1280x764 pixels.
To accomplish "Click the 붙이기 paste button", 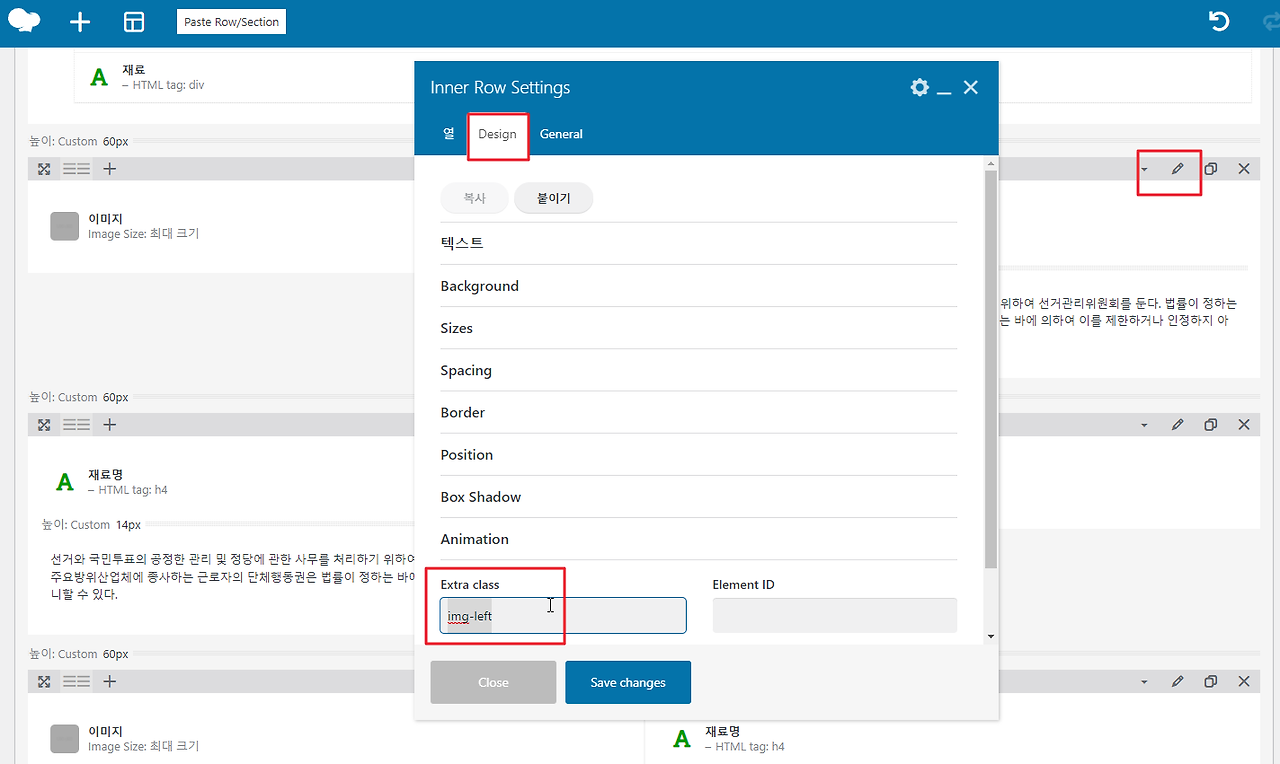I will (553, 199).
